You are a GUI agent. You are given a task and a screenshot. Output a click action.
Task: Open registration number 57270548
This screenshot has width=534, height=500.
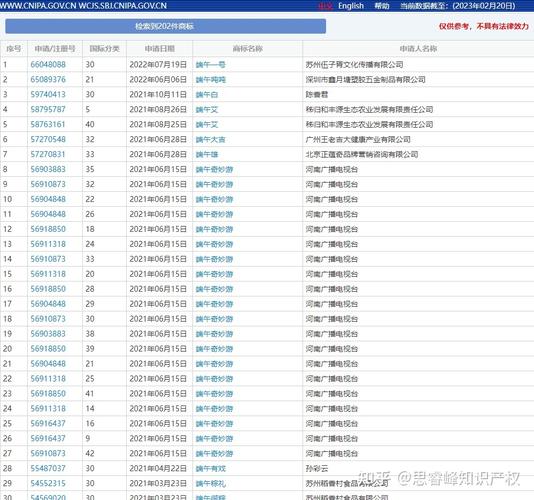click(x=48, y=139)
